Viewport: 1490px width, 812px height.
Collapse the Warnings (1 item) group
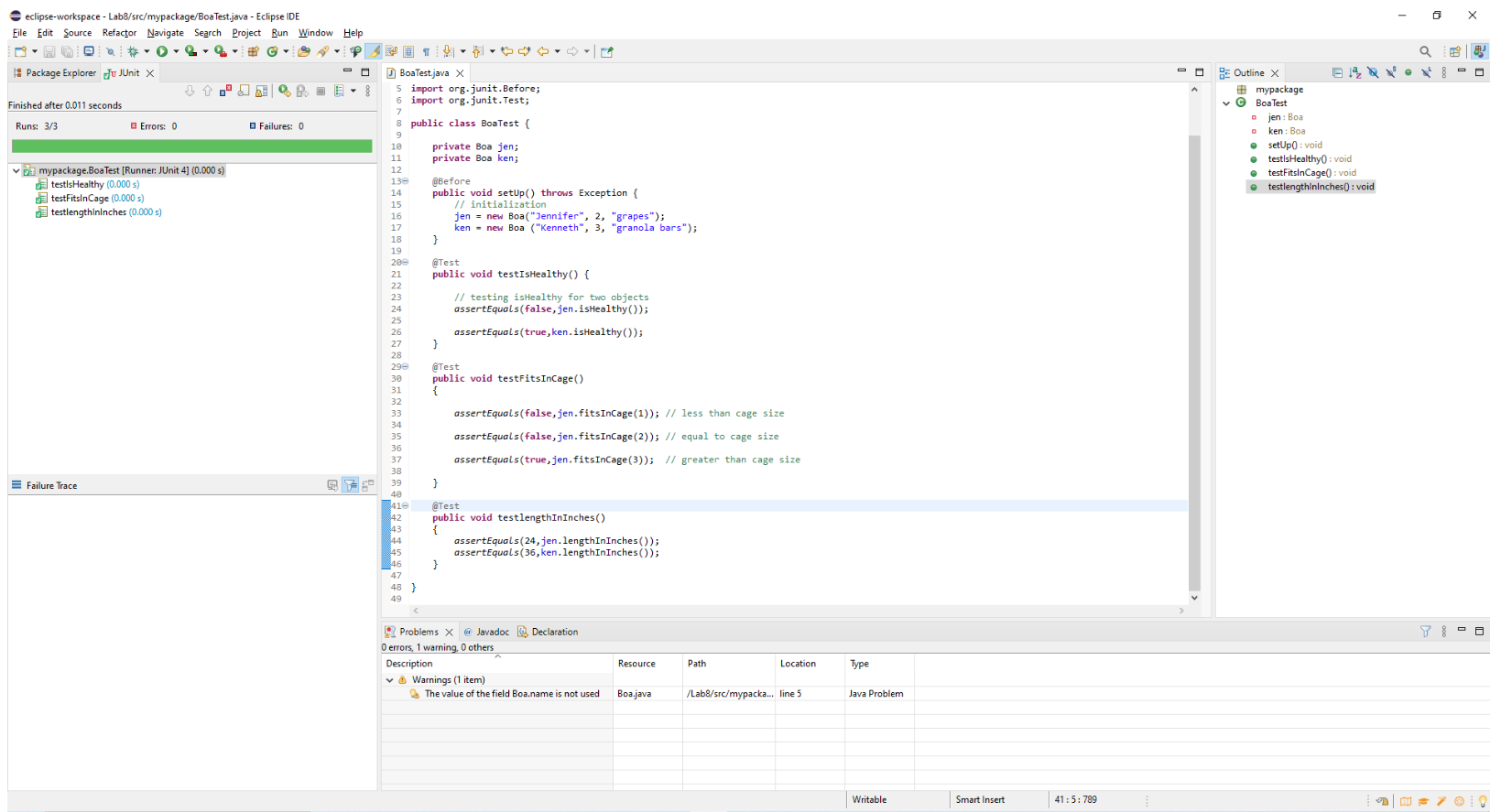click(x=389, y=680)
